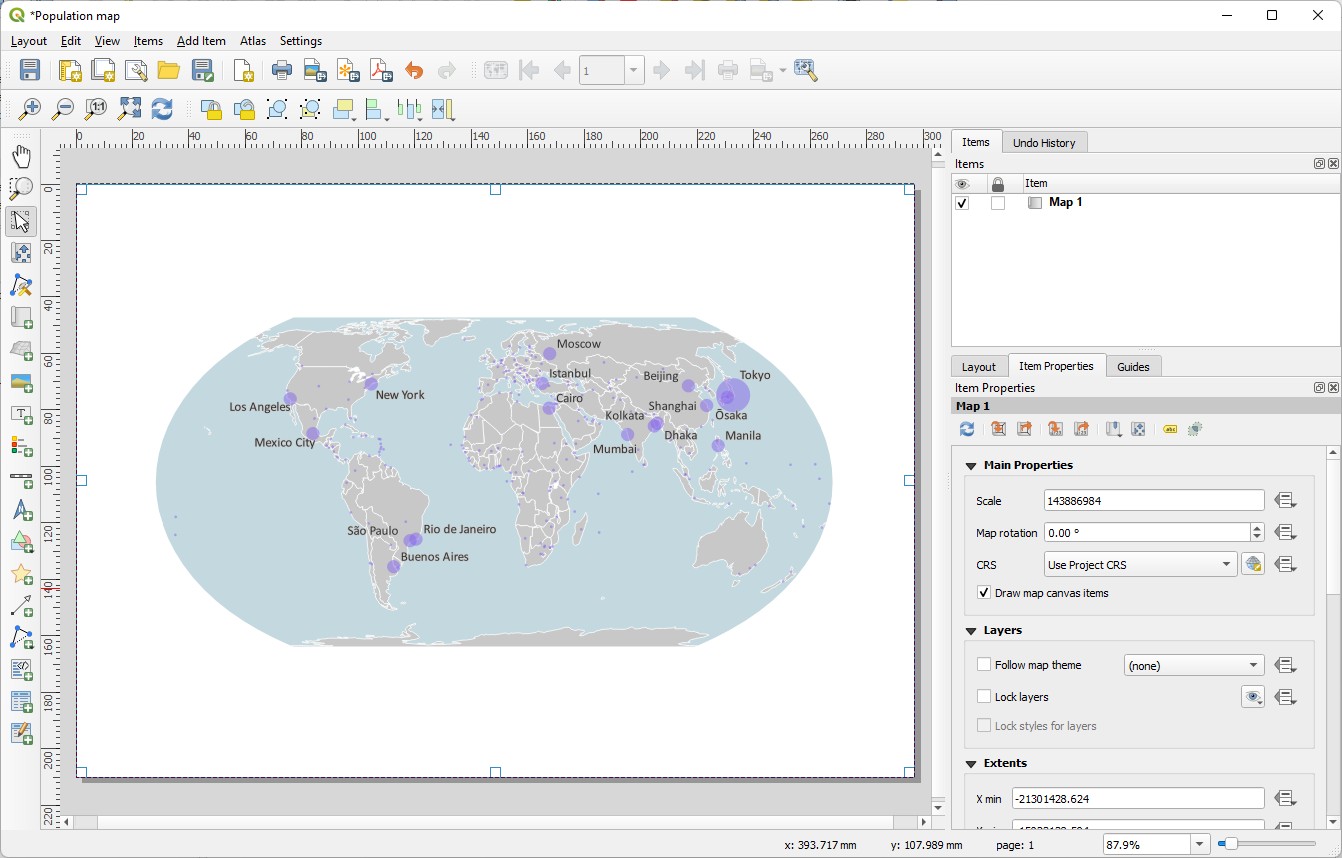This screenshot has width=1342, height=858.
Task: Select the Add Map tool
Action: [21, 318]
